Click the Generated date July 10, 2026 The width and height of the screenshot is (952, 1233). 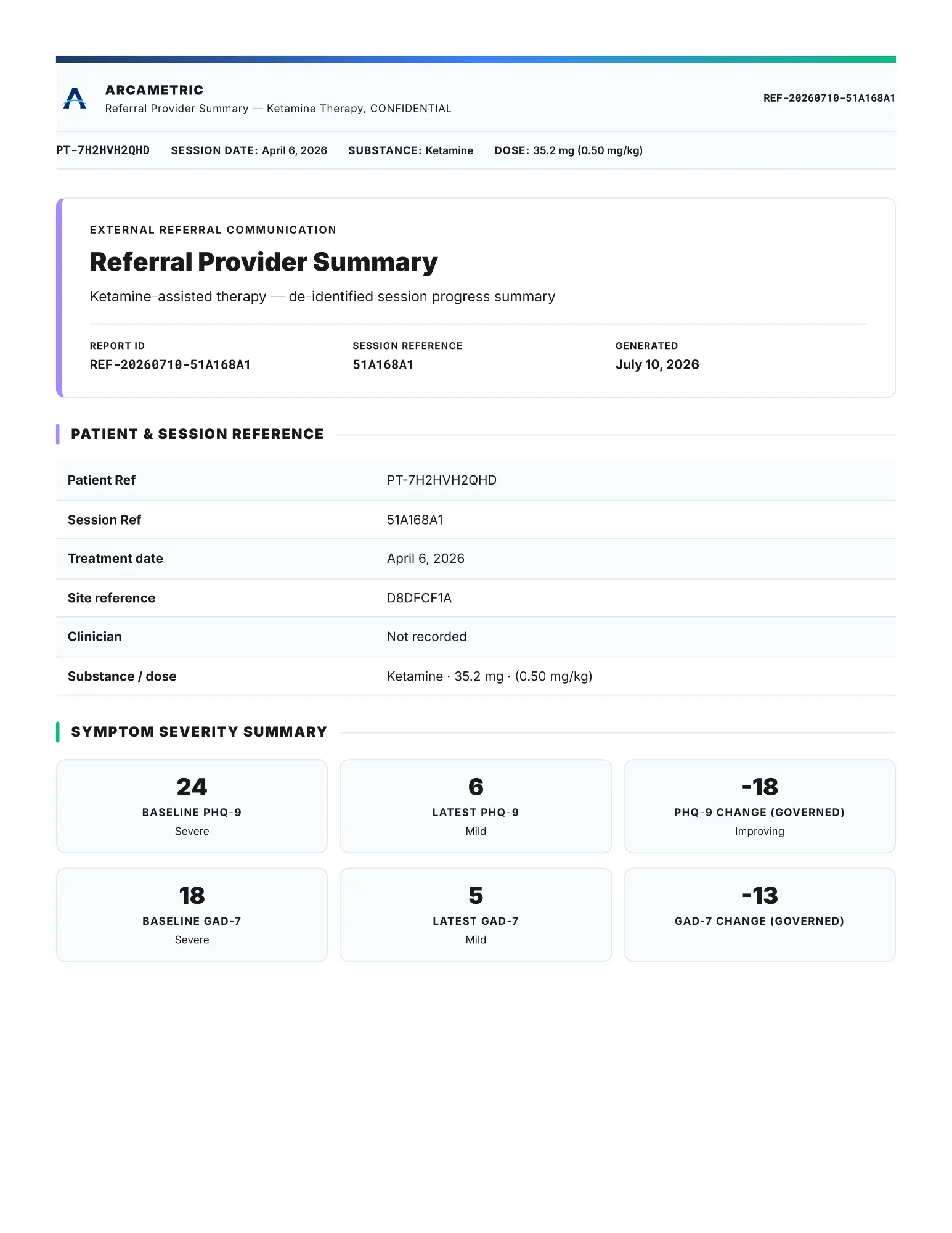[x=657, y=365]
